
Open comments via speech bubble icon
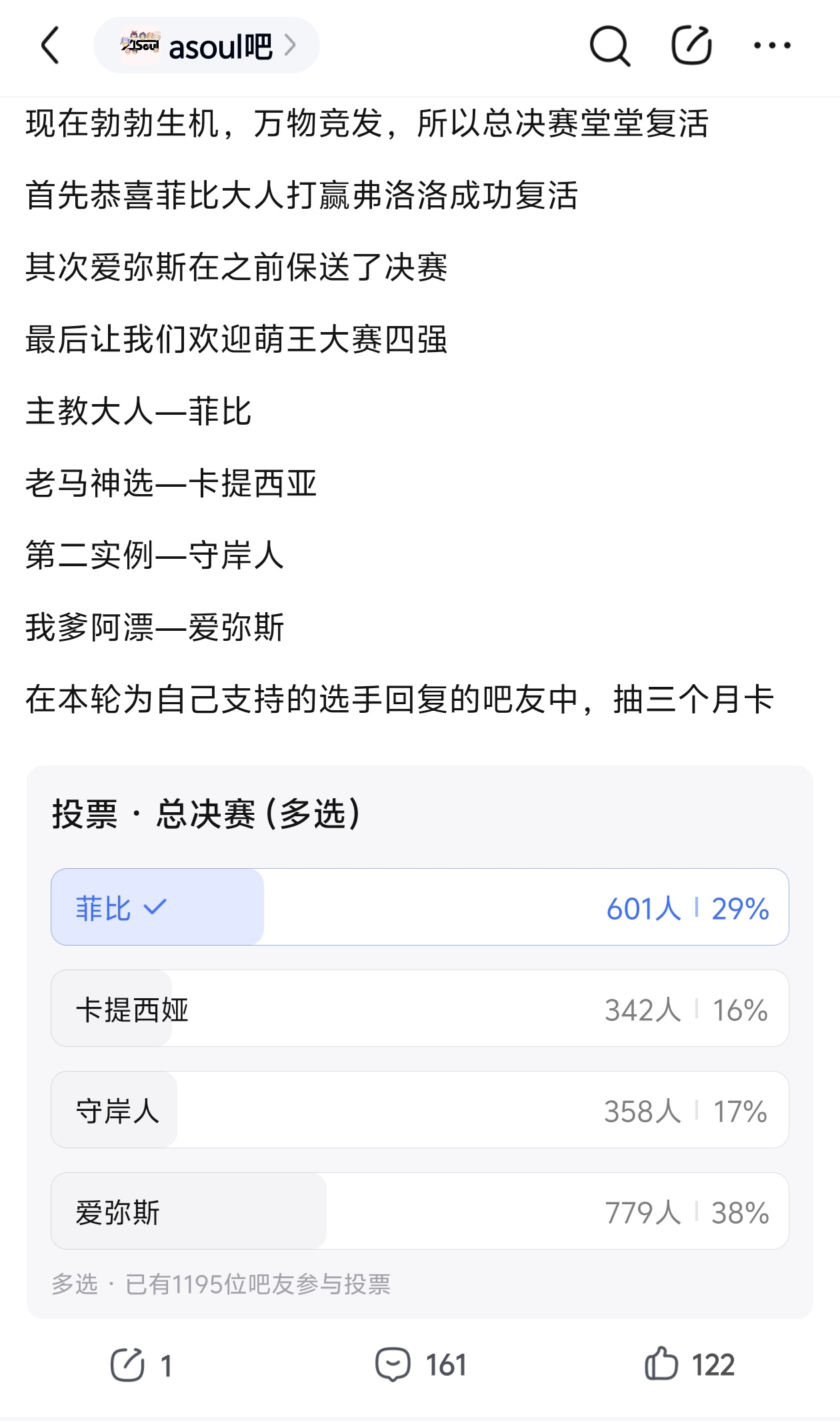[393, 1364]
